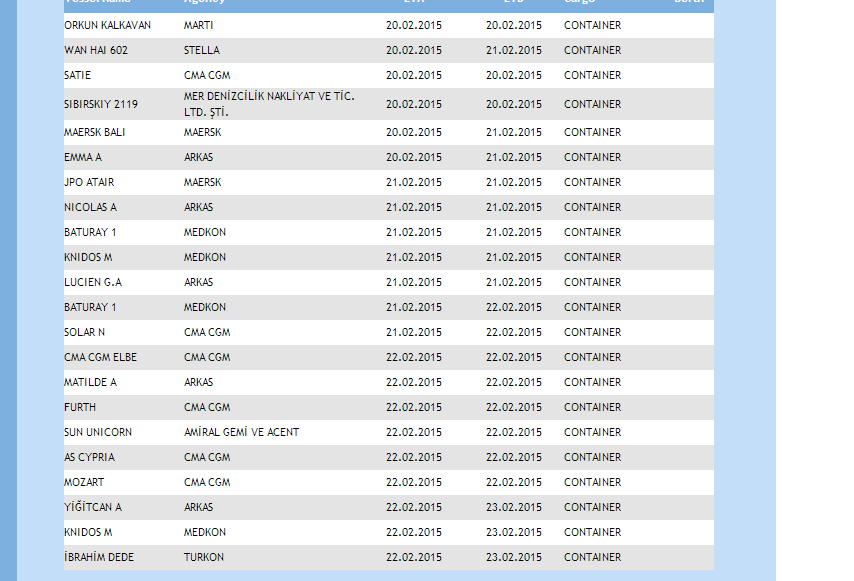The image size is (854, 581).
Task: Click vessel İBRAHİM DEDE
Action: pyautogui.click(x=99, y=558)
